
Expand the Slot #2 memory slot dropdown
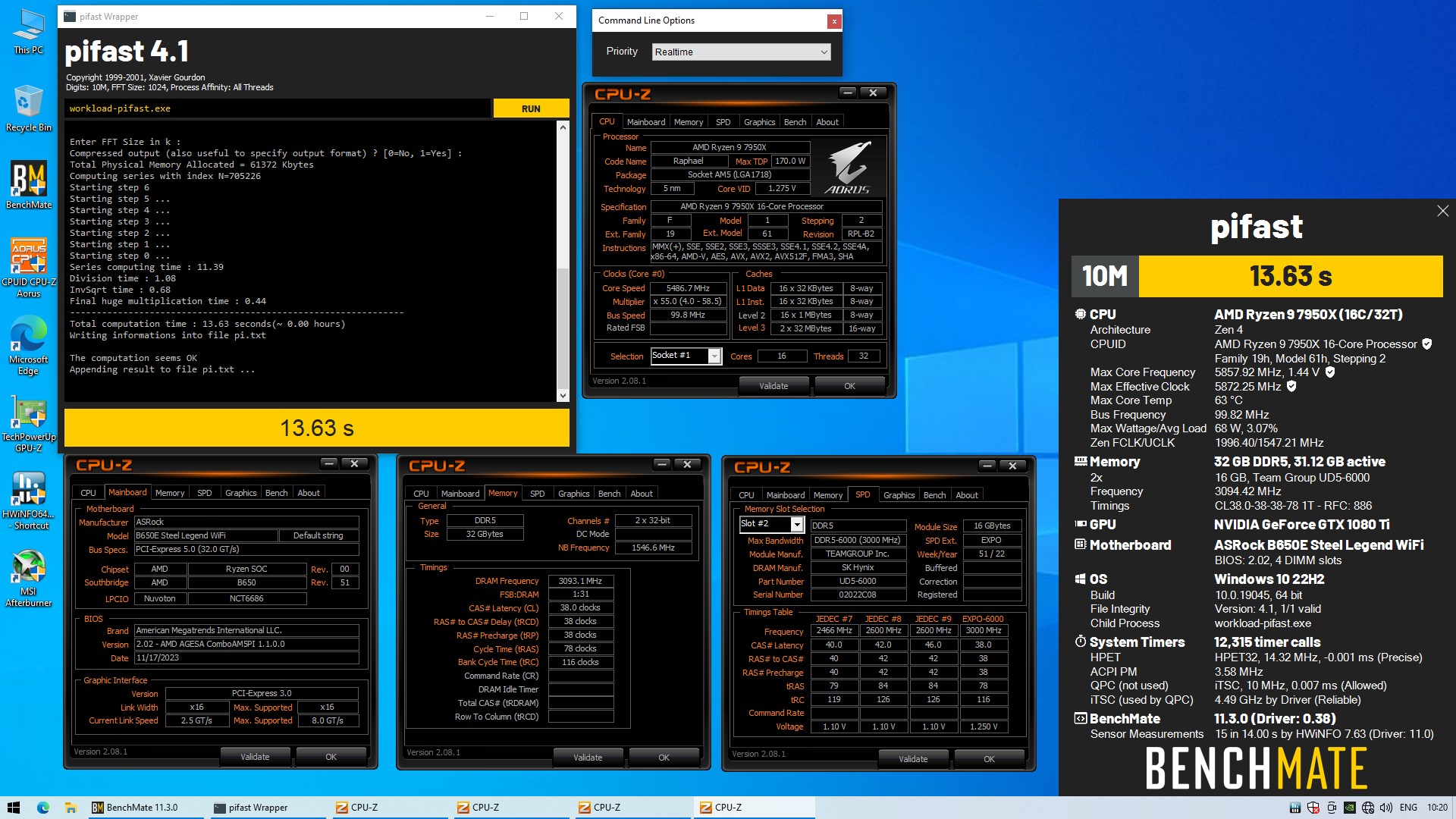797,525
